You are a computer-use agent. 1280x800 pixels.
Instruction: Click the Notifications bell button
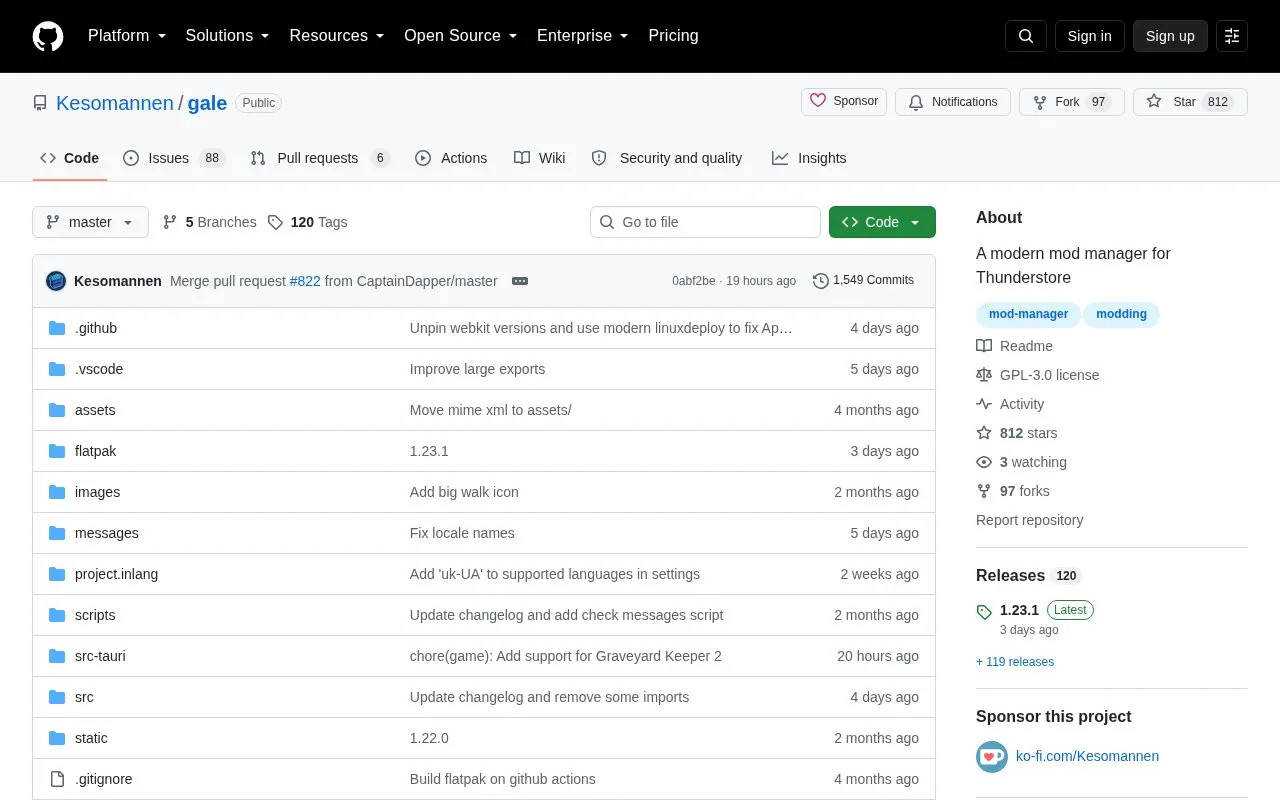tap(953, 102)
